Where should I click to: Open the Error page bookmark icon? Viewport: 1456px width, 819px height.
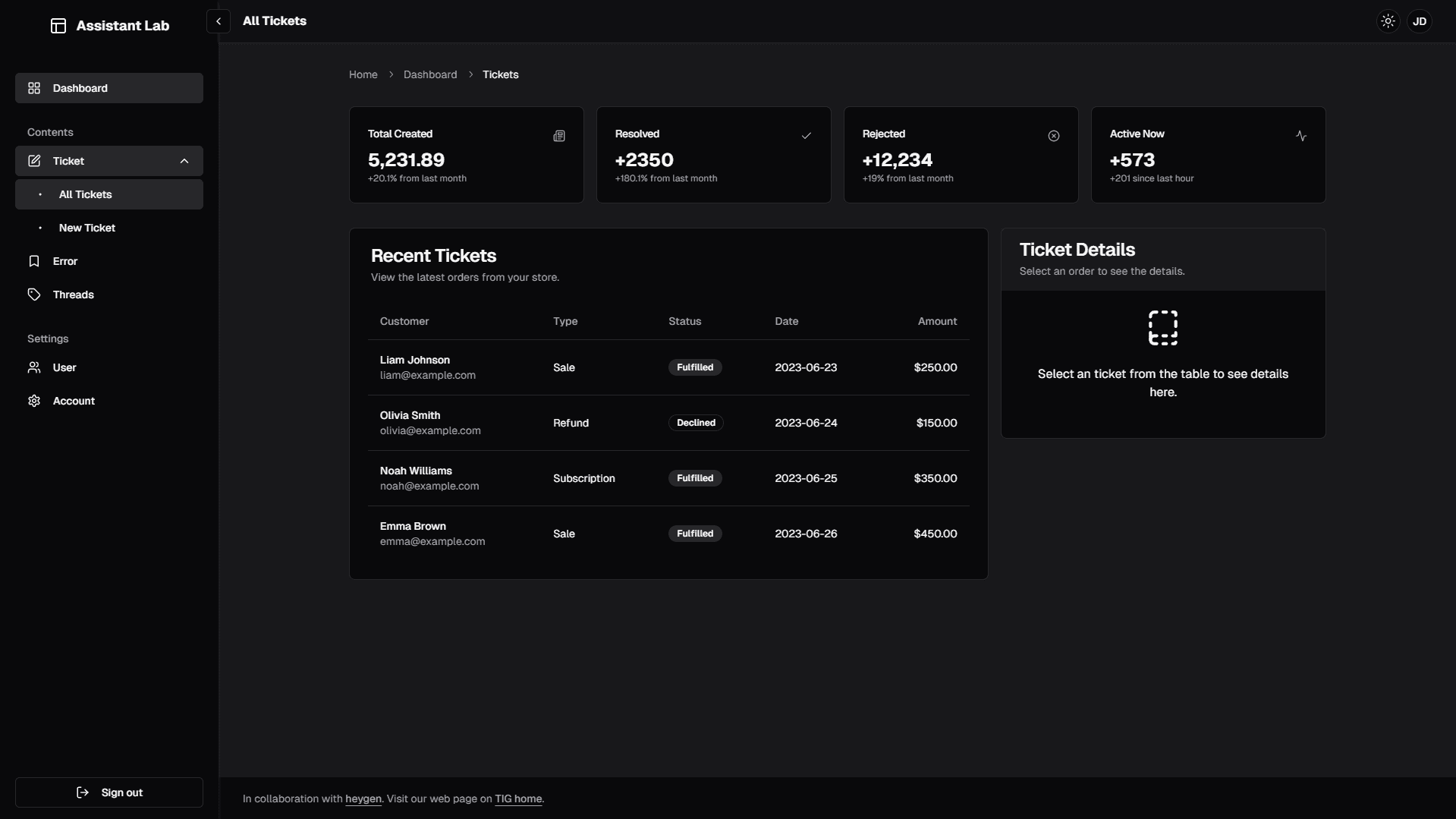pos(34,261)
